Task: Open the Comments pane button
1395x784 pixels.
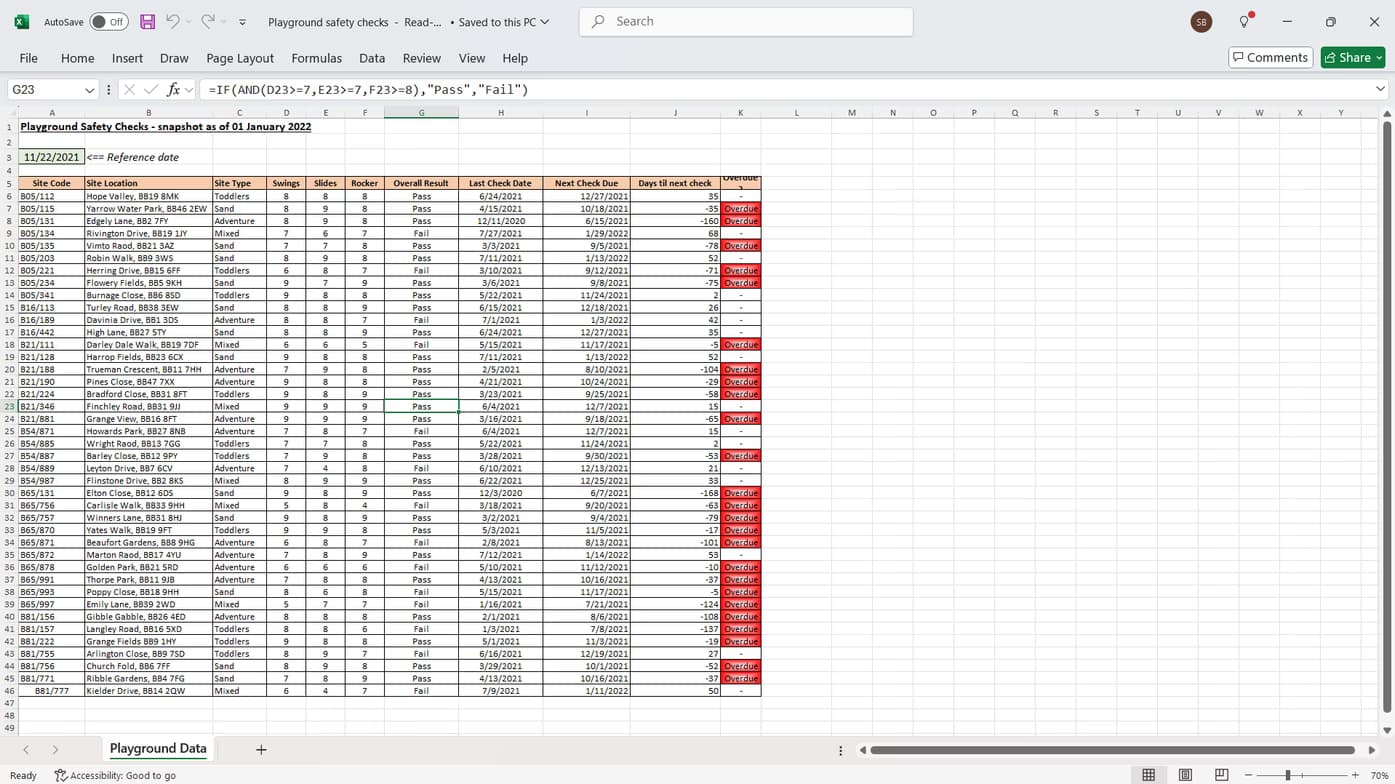Action: (x=1270, y=58)
